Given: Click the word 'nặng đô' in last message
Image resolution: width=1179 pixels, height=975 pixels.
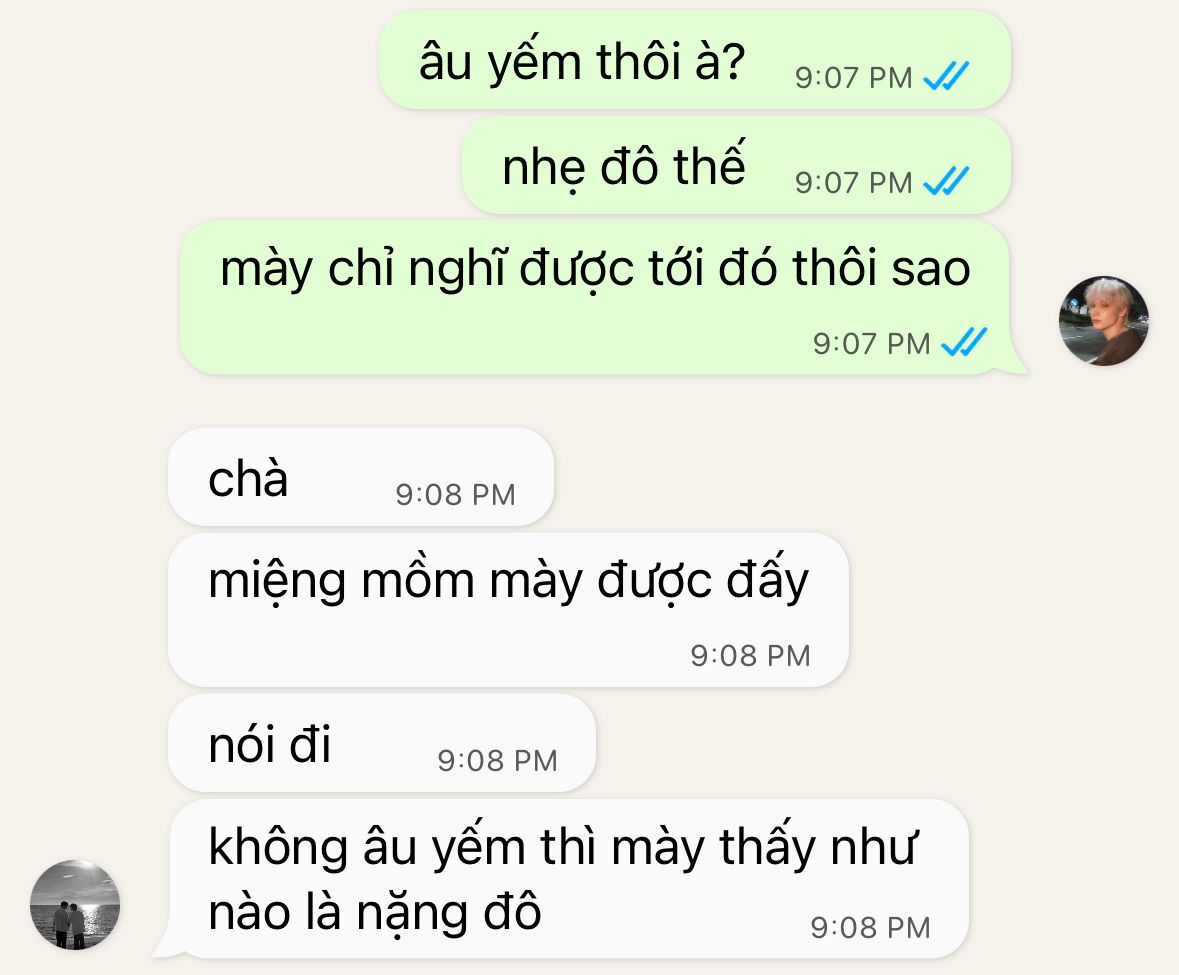Looking at the screenshot, I should (x=448, y=913).
